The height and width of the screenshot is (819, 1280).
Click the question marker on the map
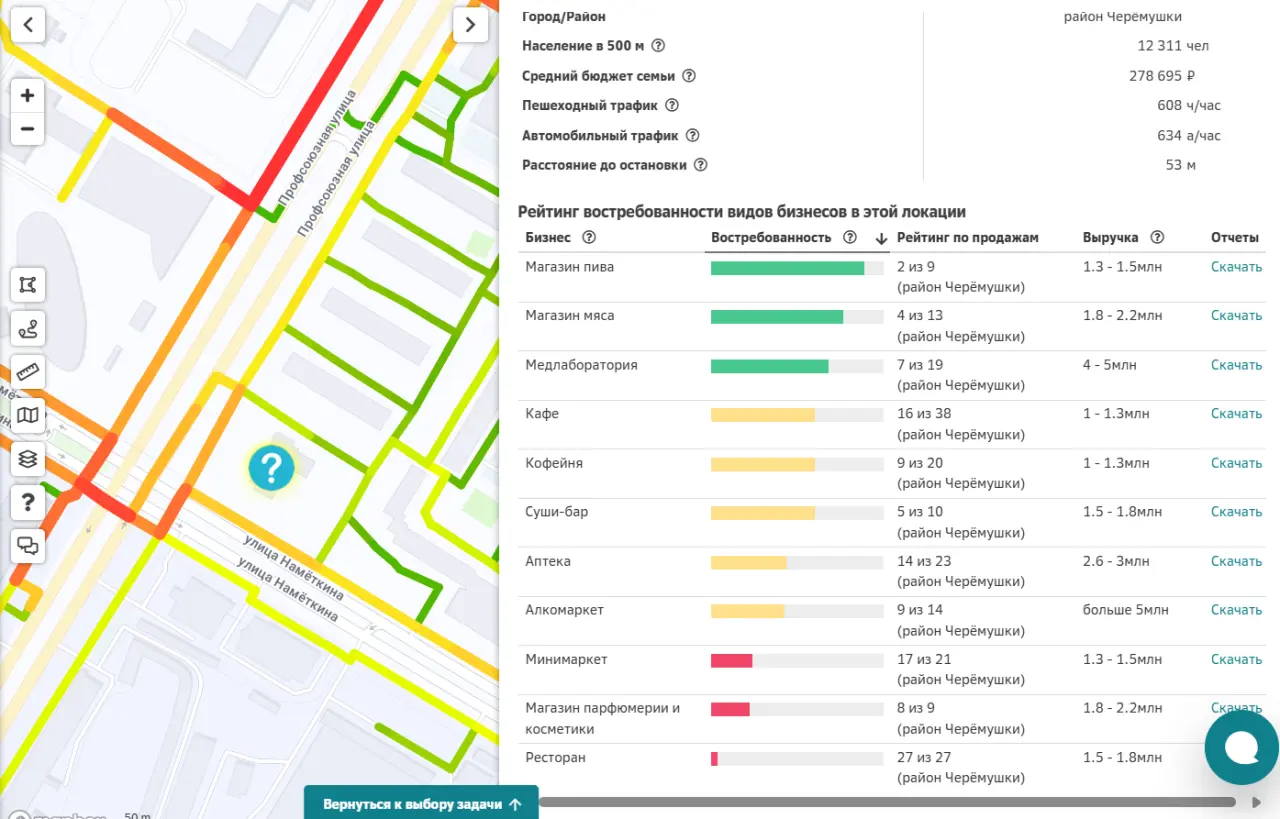tap(271, 468)
